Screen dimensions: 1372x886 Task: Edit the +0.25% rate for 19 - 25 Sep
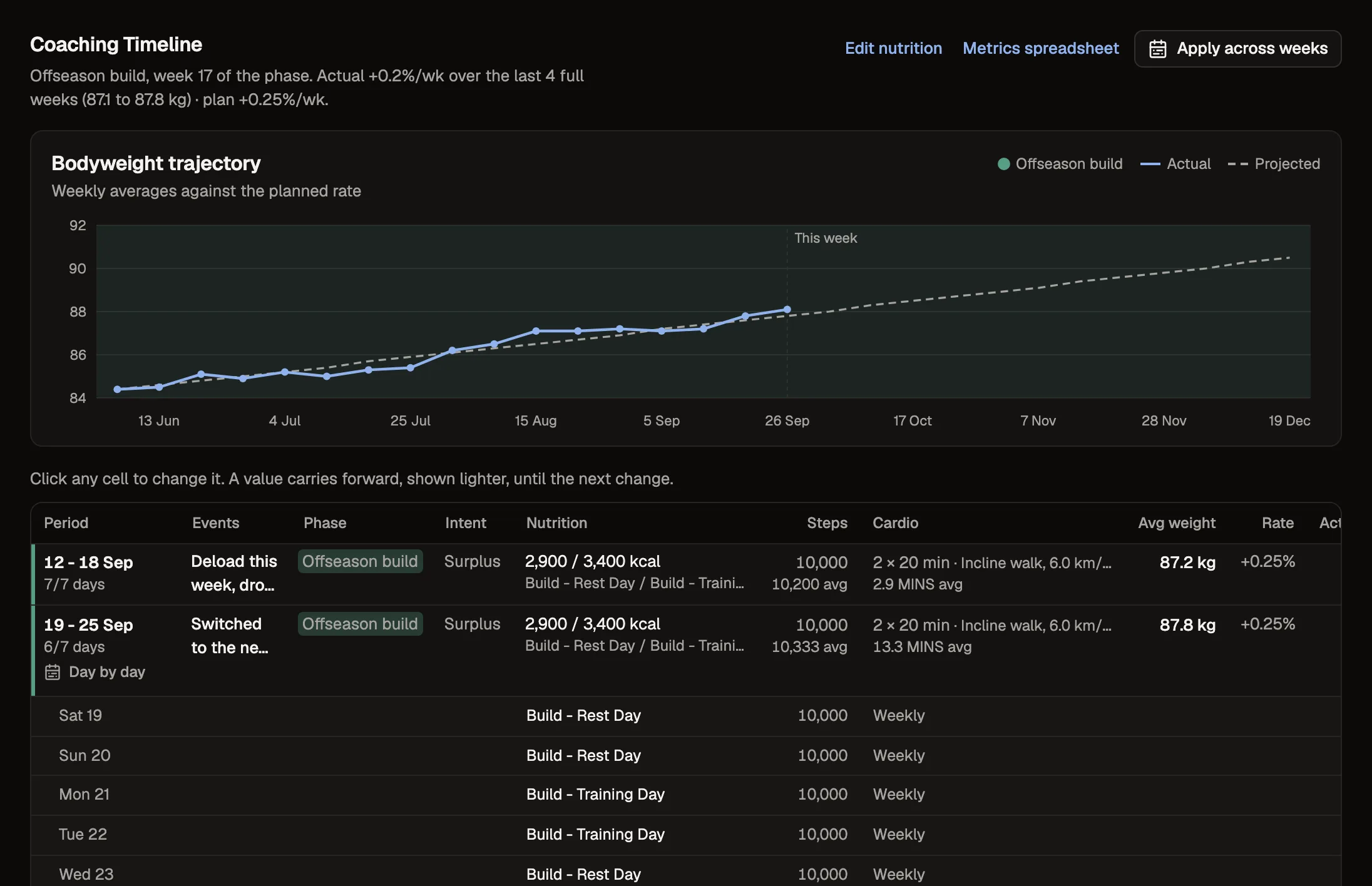[x=1267, y=624]
